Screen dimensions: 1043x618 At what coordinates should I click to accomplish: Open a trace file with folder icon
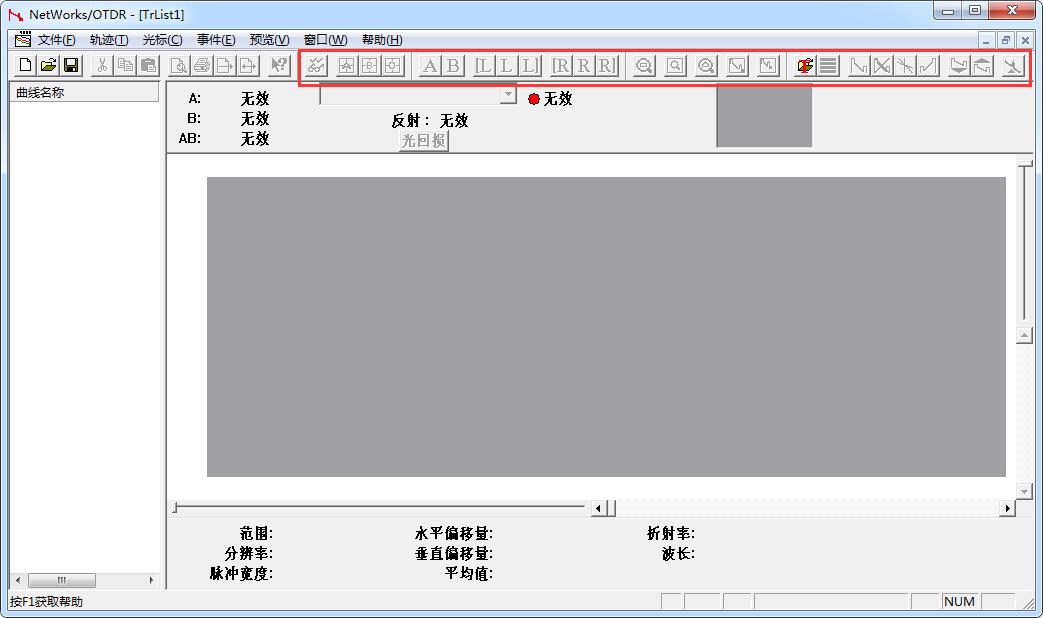[48, 66]
